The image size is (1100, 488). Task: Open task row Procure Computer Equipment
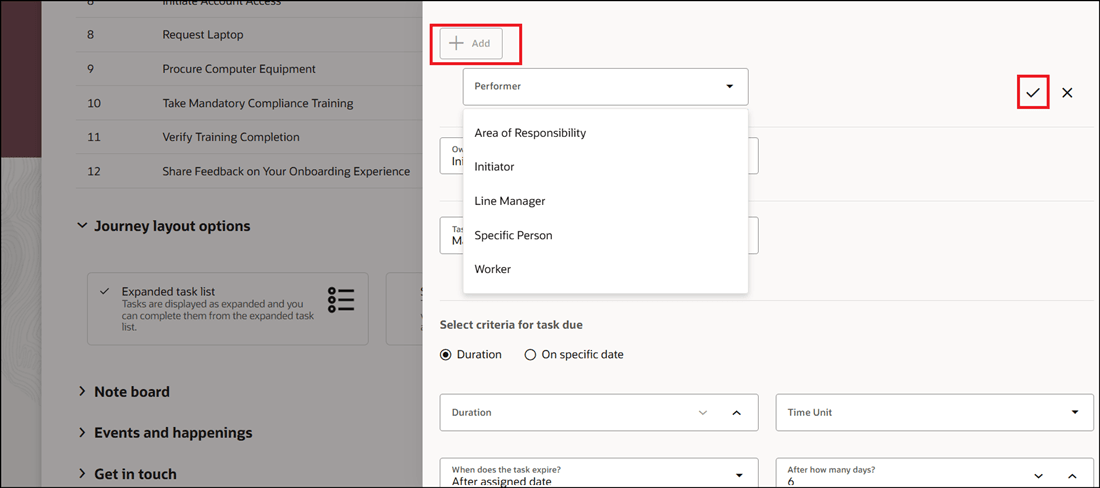[x=249, y=69]
